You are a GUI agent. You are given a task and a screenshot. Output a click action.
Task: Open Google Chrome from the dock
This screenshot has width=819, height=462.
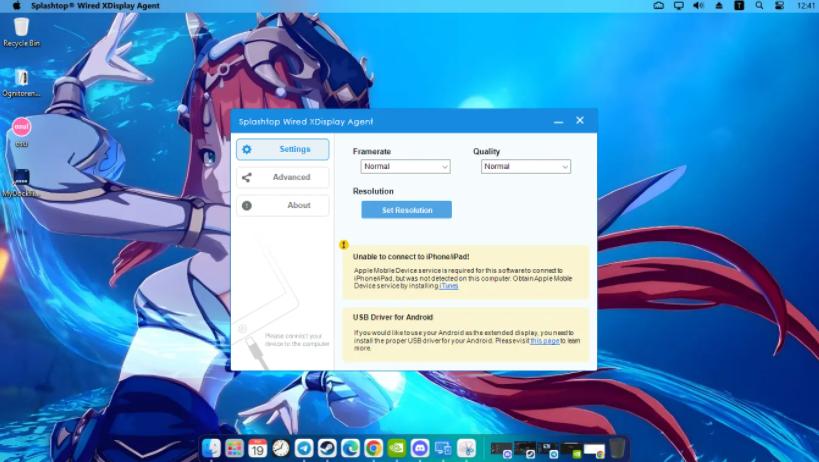pos(373,448)
